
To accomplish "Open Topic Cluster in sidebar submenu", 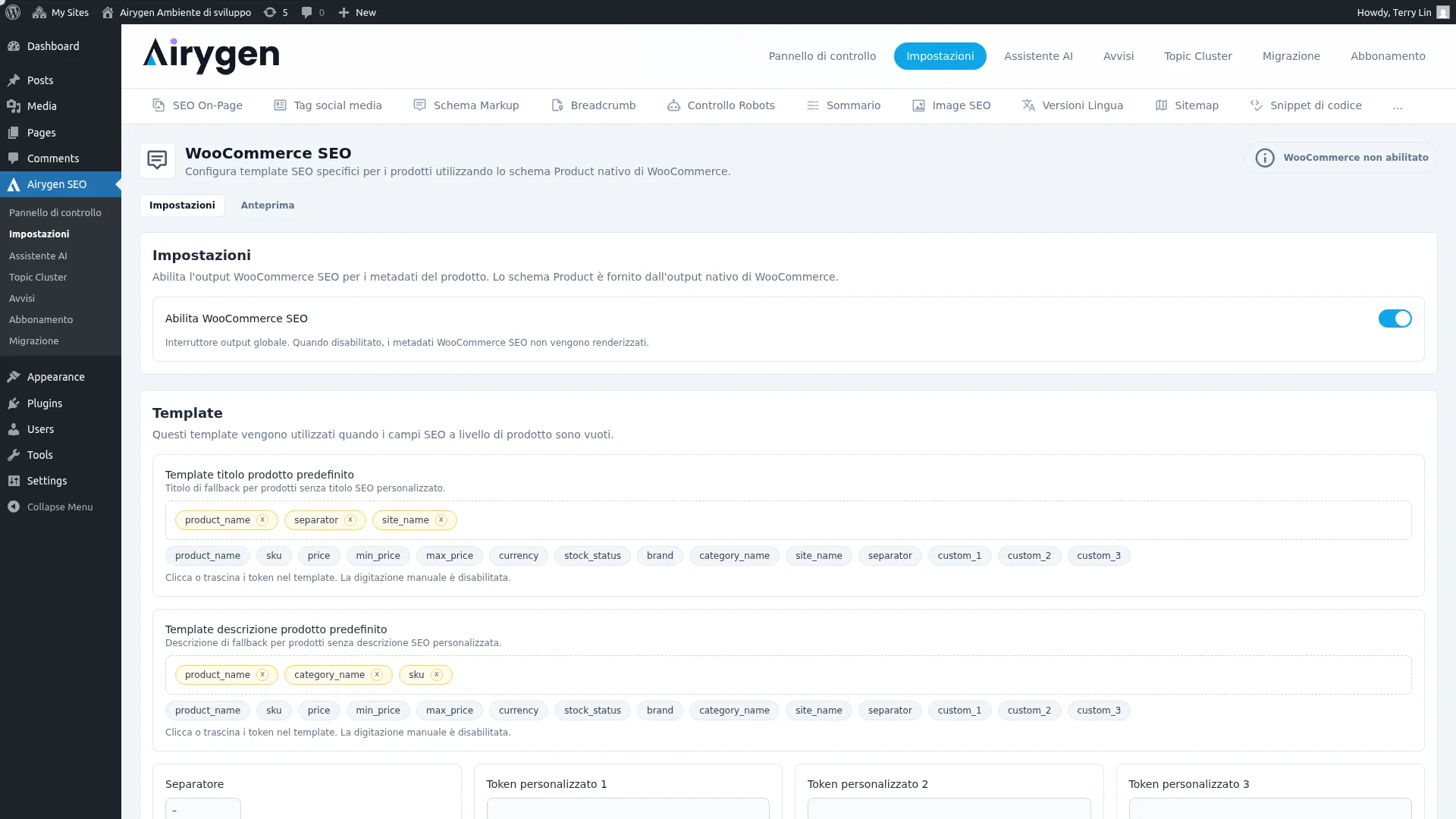I will click(38, 277).
